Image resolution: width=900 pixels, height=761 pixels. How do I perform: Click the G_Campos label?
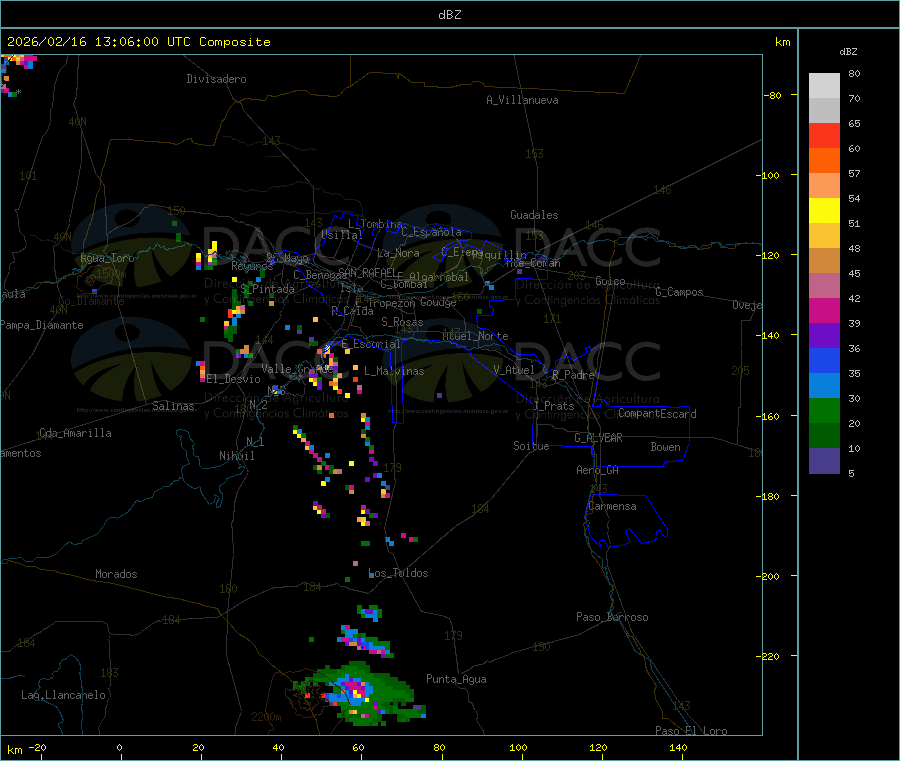tap(680, 292)
